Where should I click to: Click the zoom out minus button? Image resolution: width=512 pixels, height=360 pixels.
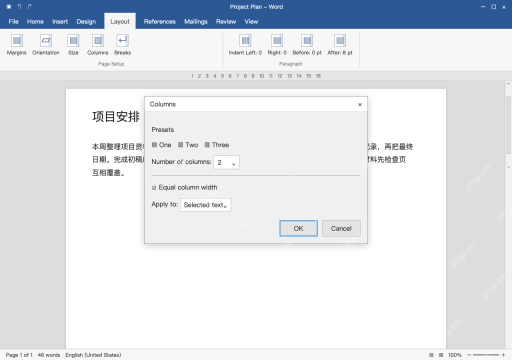[x=469, y=355]
